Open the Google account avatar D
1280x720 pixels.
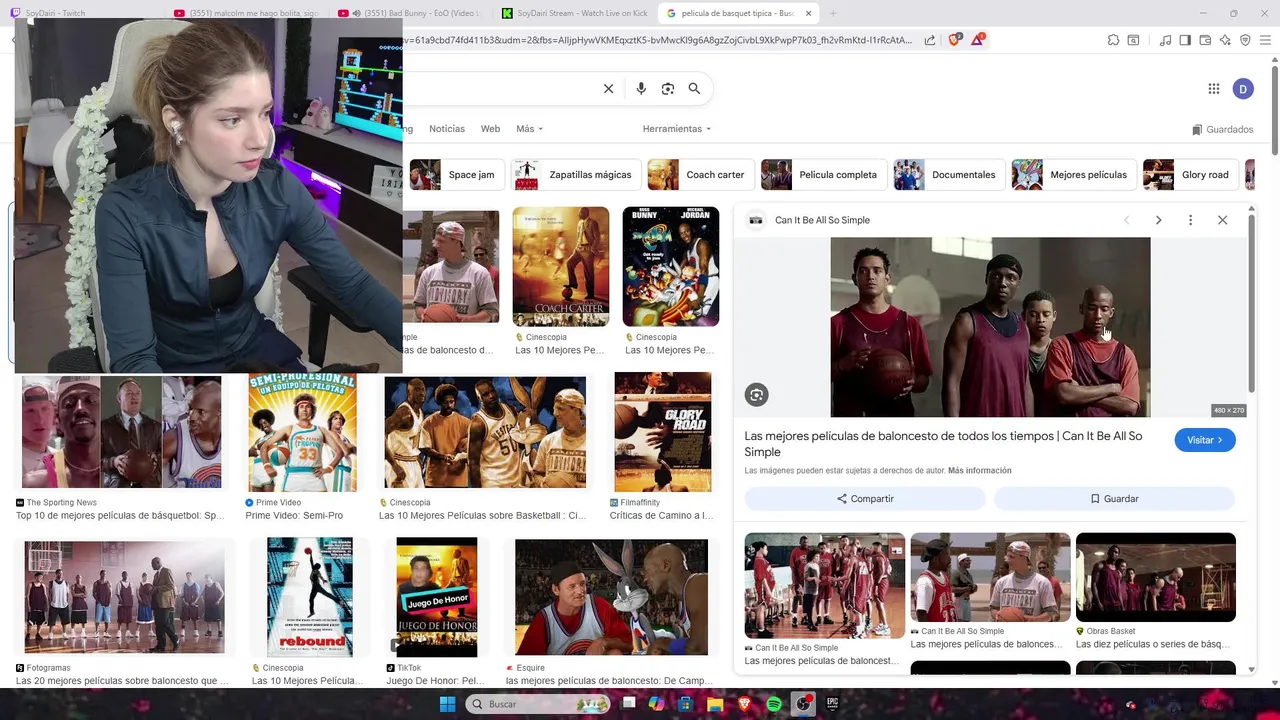coord(1243,89)
